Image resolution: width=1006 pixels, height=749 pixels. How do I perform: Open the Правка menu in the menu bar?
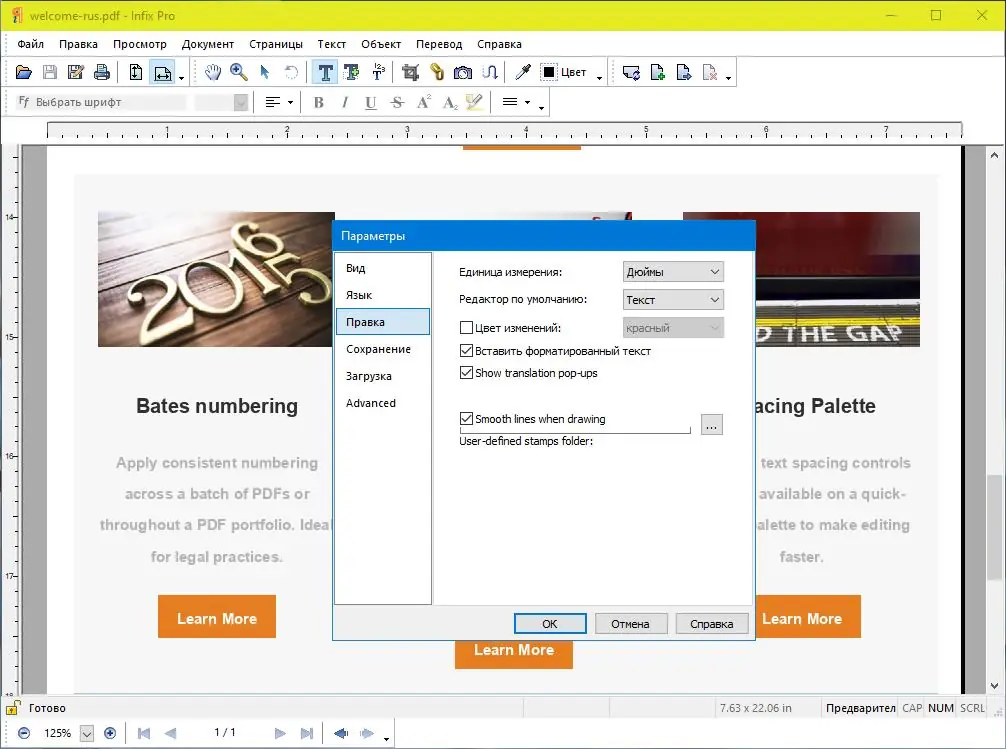[78, 44]
